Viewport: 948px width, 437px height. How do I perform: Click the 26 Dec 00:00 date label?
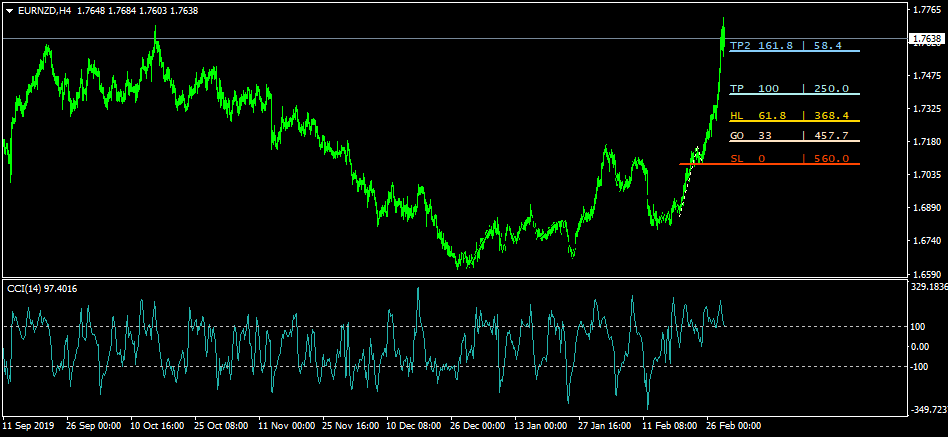[478, 425]
